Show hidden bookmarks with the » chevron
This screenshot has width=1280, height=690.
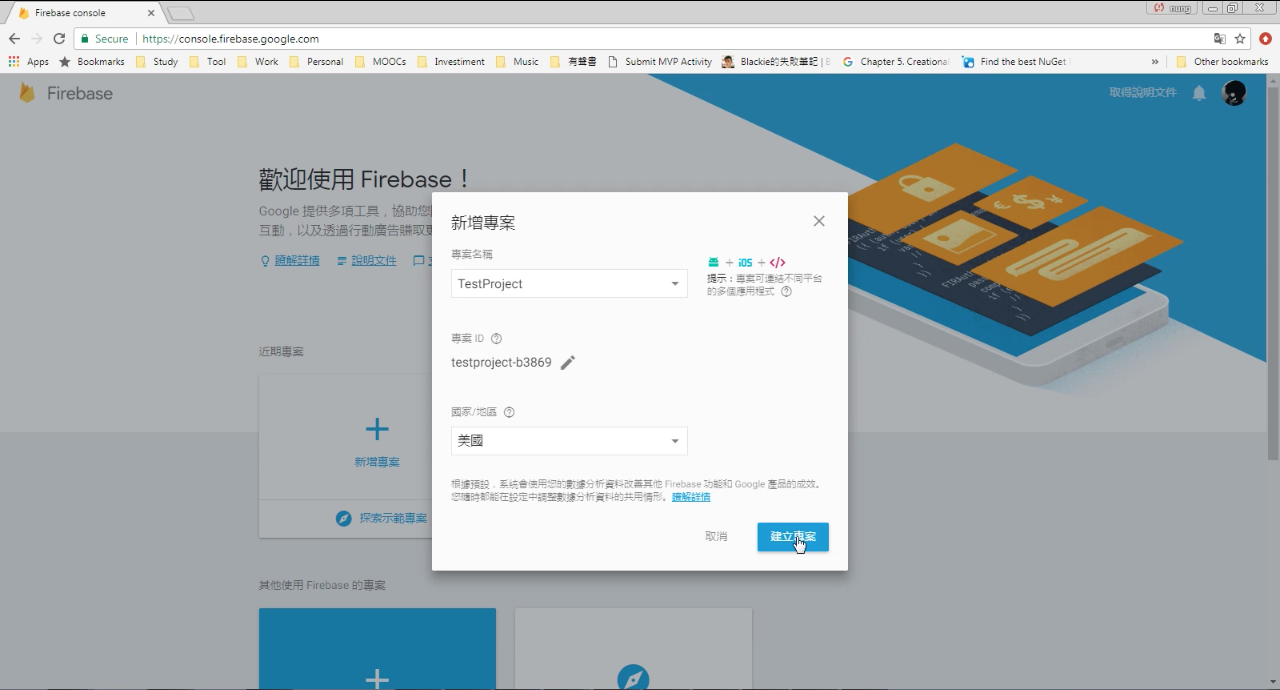(x=1155, y=62)
